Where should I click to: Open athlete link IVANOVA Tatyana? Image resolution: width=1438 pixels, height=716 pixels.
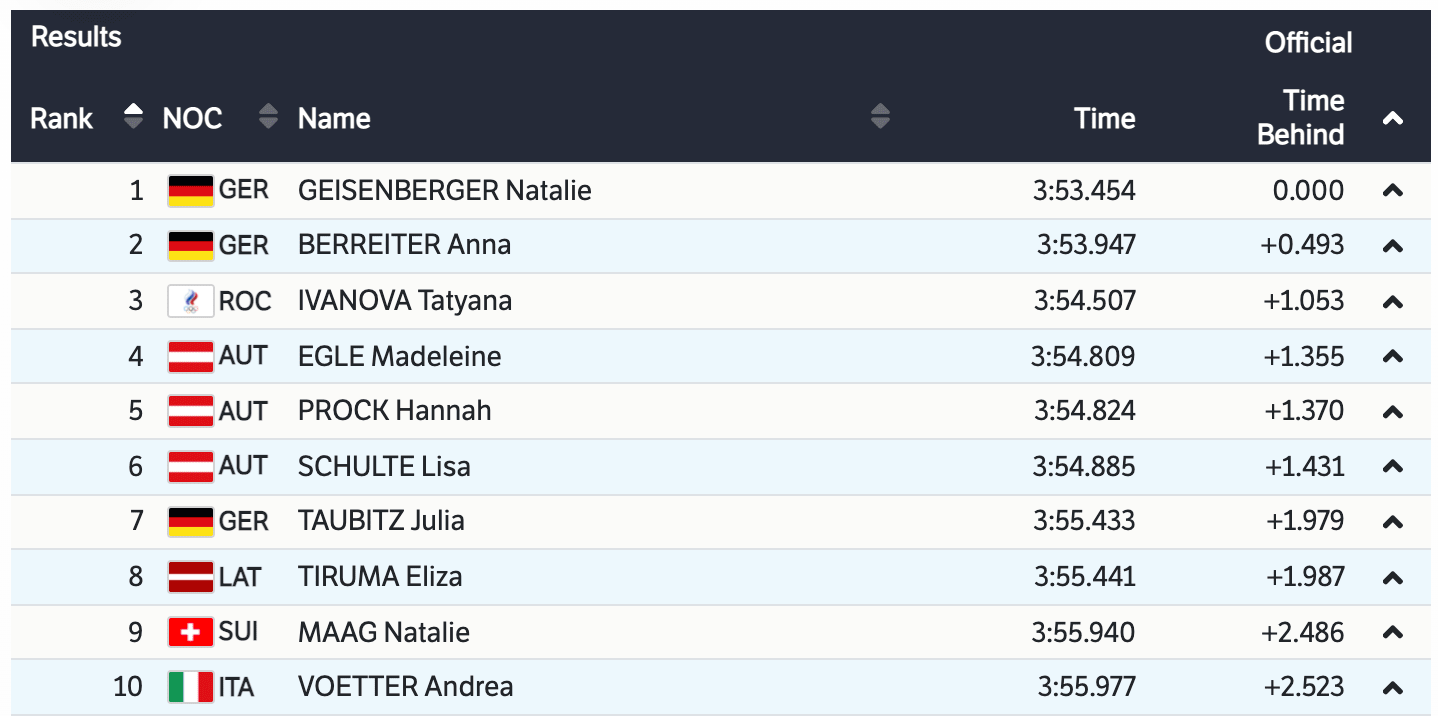pos(405,301)
